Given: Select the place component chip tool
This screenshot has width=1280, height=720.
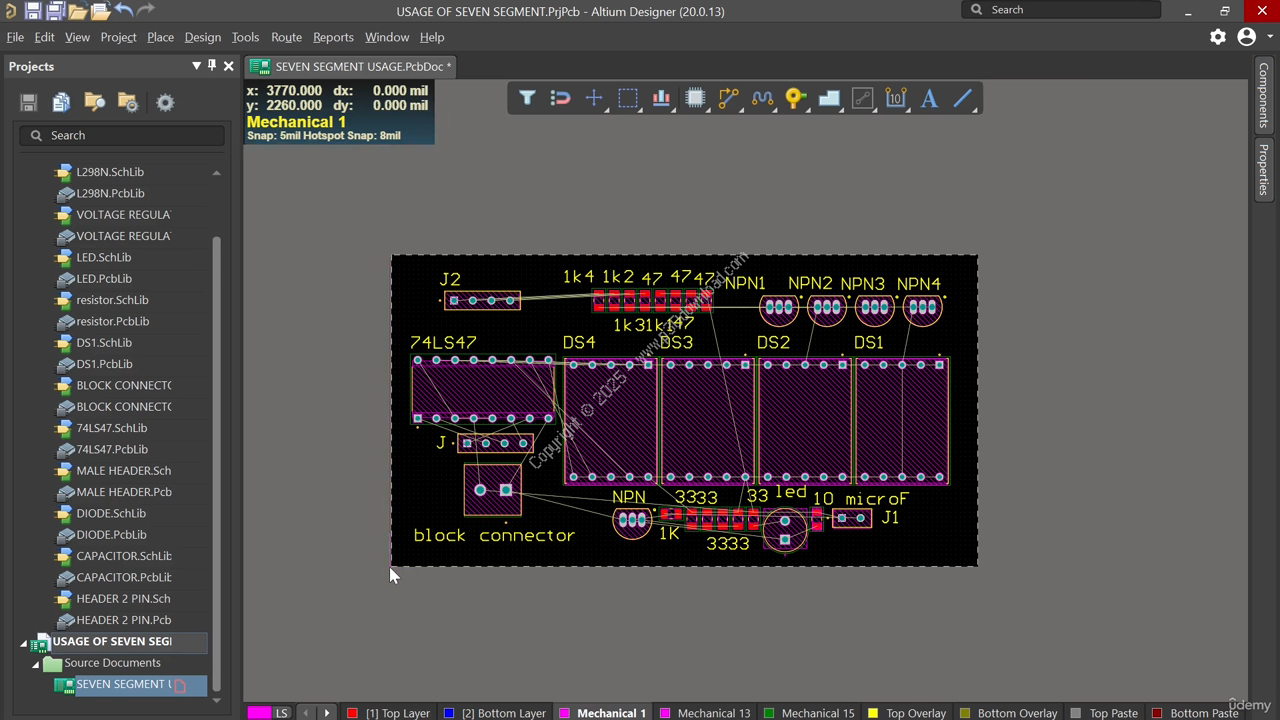Looking at the screenshot, I should point(695,98).
